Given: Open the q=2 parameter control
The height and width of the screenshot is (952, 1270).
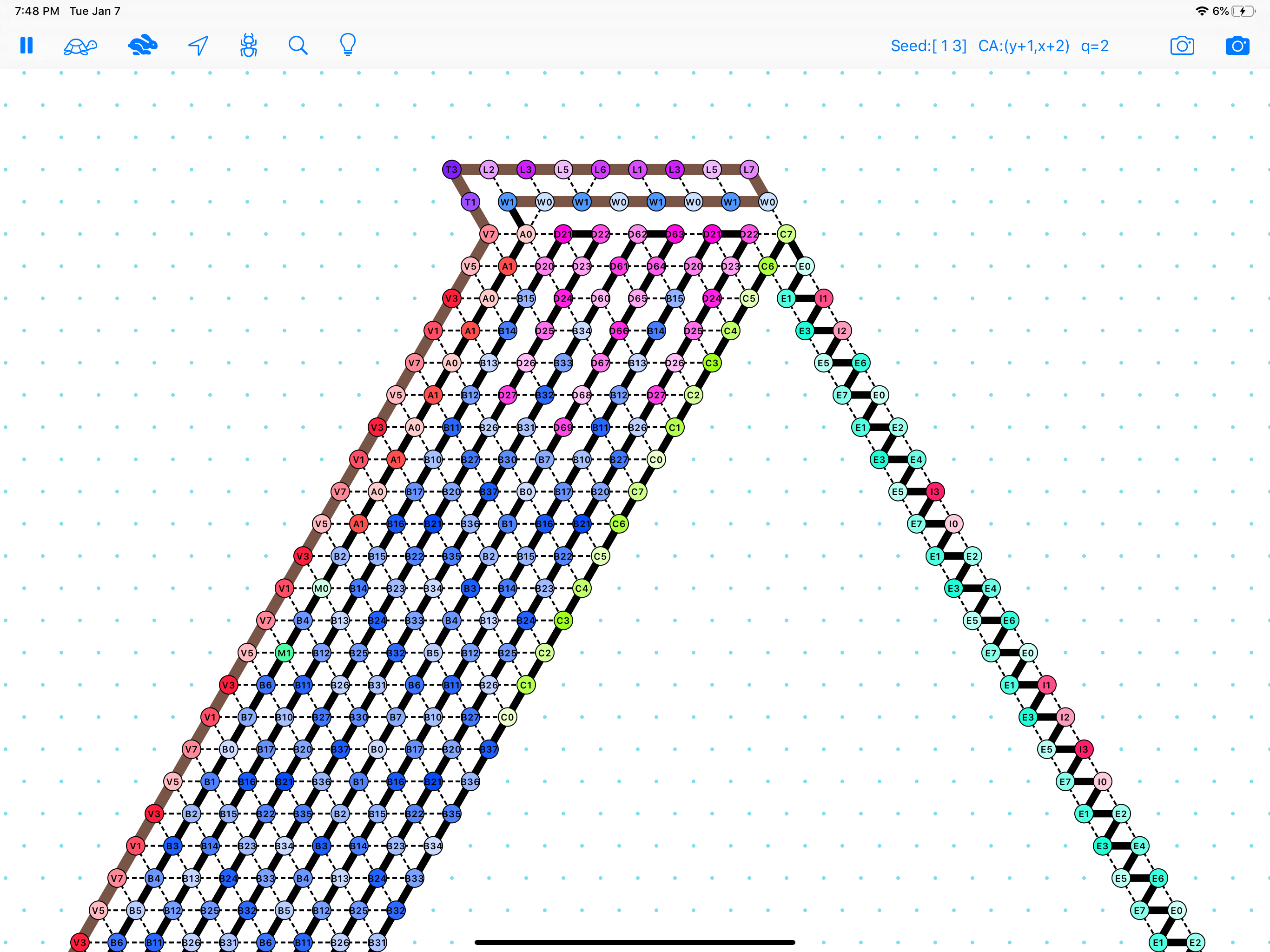Looking at the screenshot, I should coord(1094,46).
